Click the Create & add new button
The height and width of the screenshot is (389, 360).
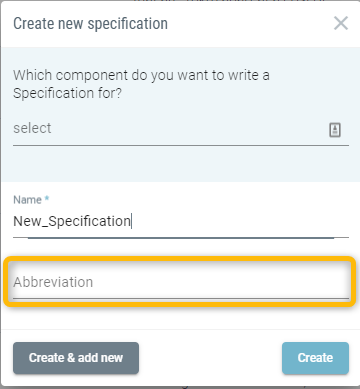(x=76, y=358)
